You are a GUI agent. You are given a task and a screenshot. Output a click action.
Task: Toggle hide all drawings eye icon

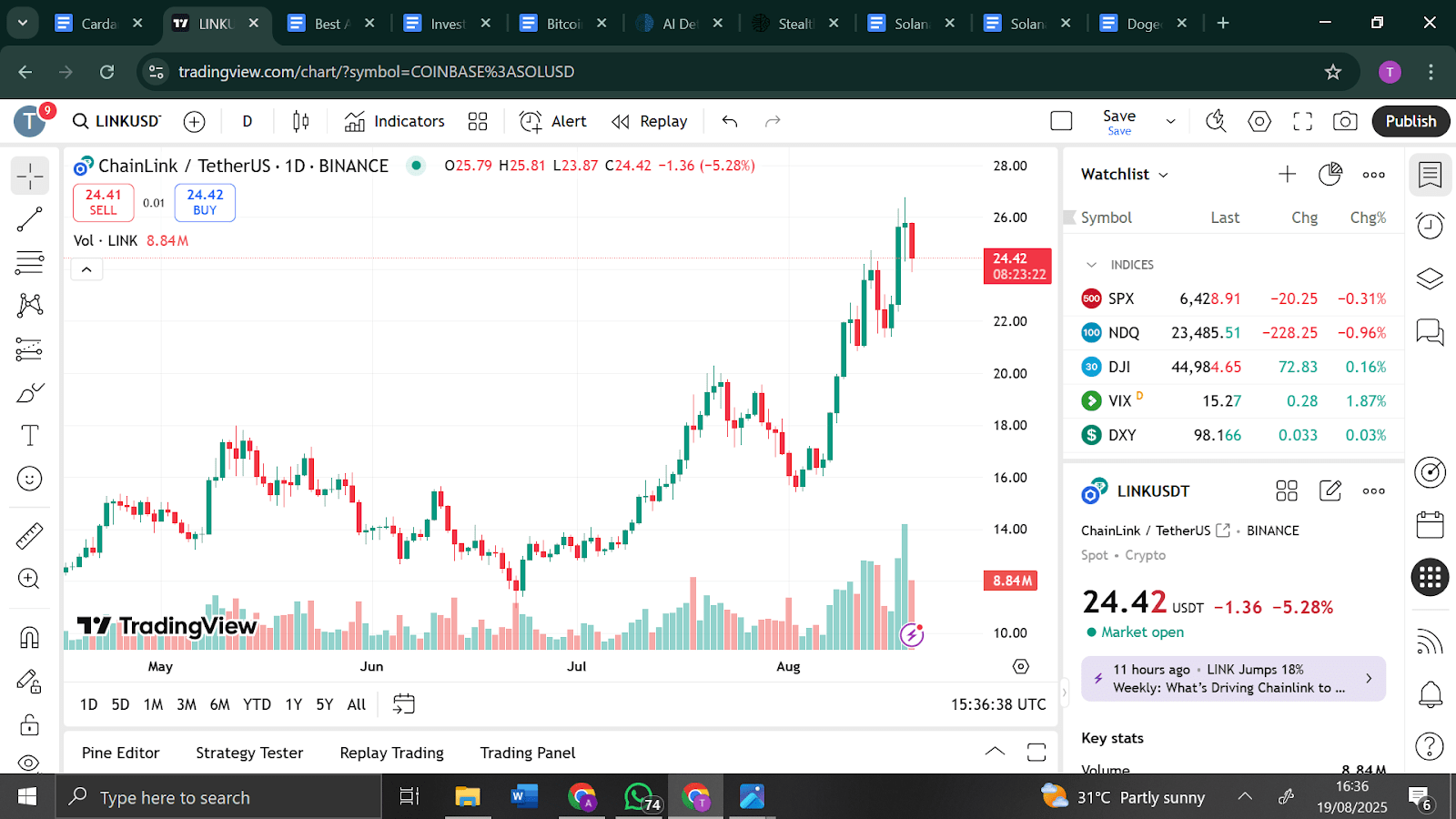[x=30, y=763]
